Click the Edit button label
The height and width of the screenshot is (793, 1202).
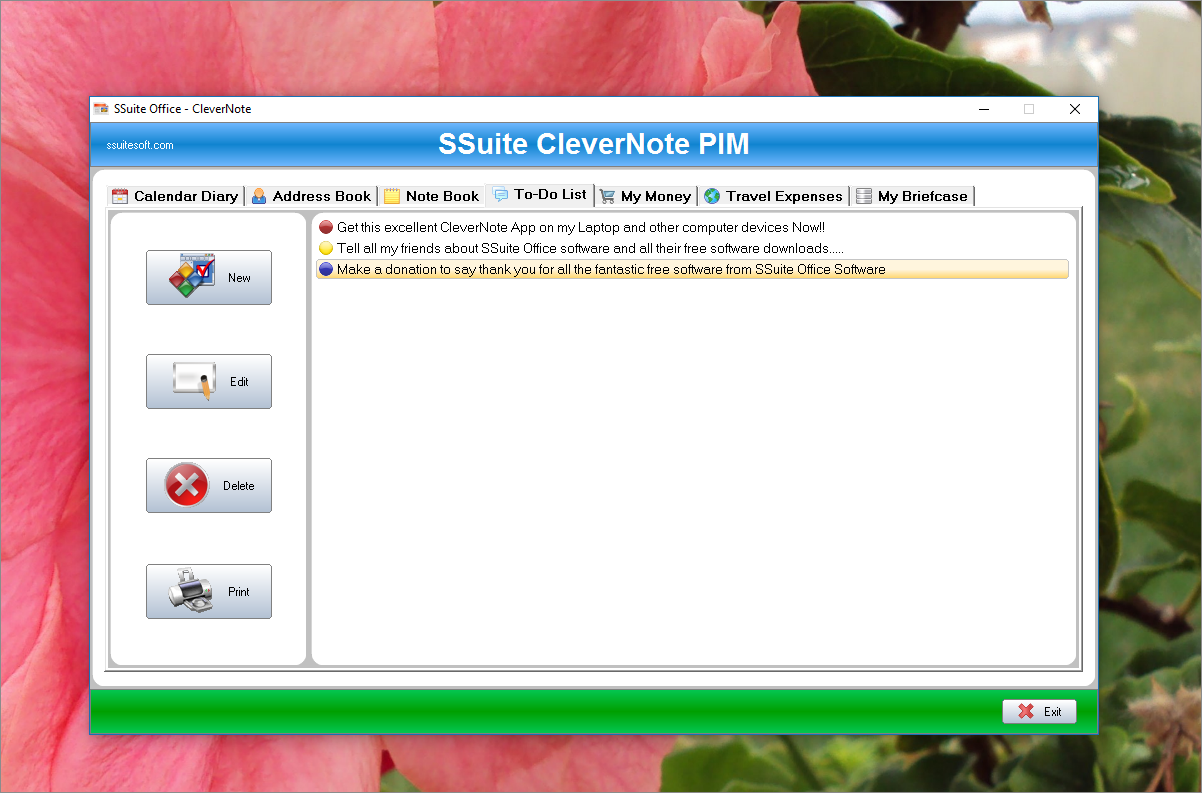click(x=239, y=382)
